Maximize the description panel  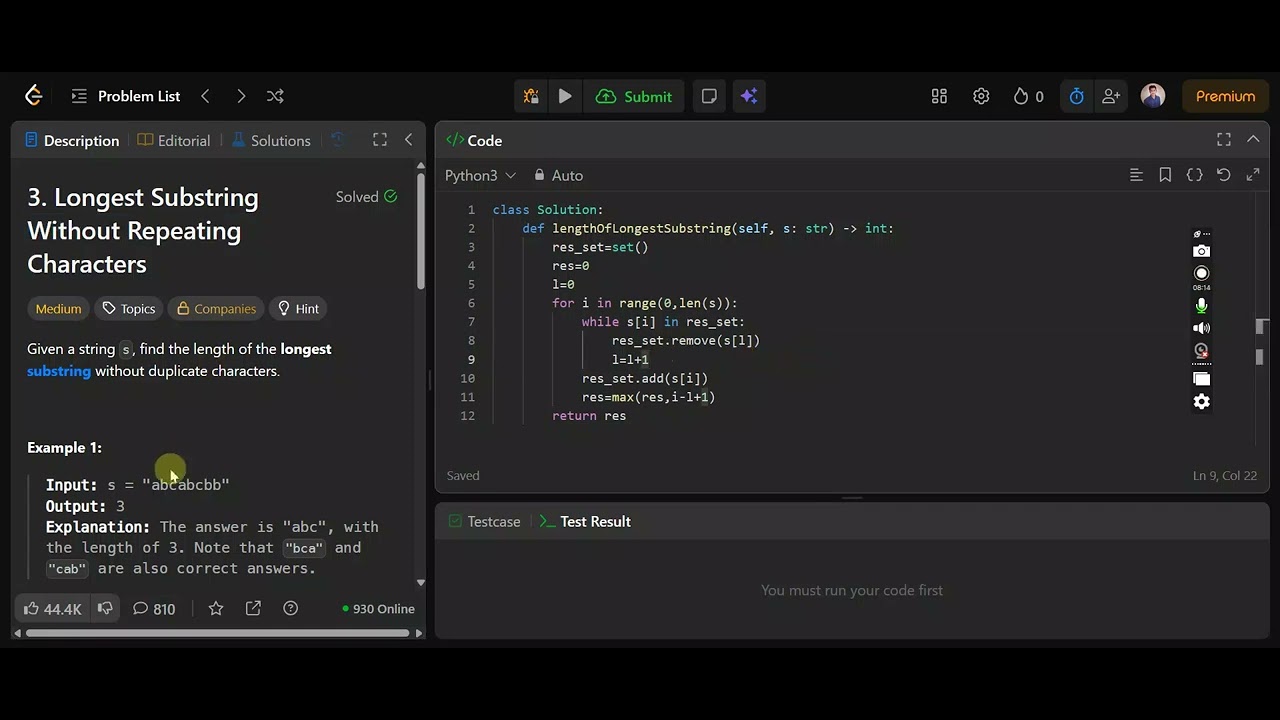pos(380,140)
